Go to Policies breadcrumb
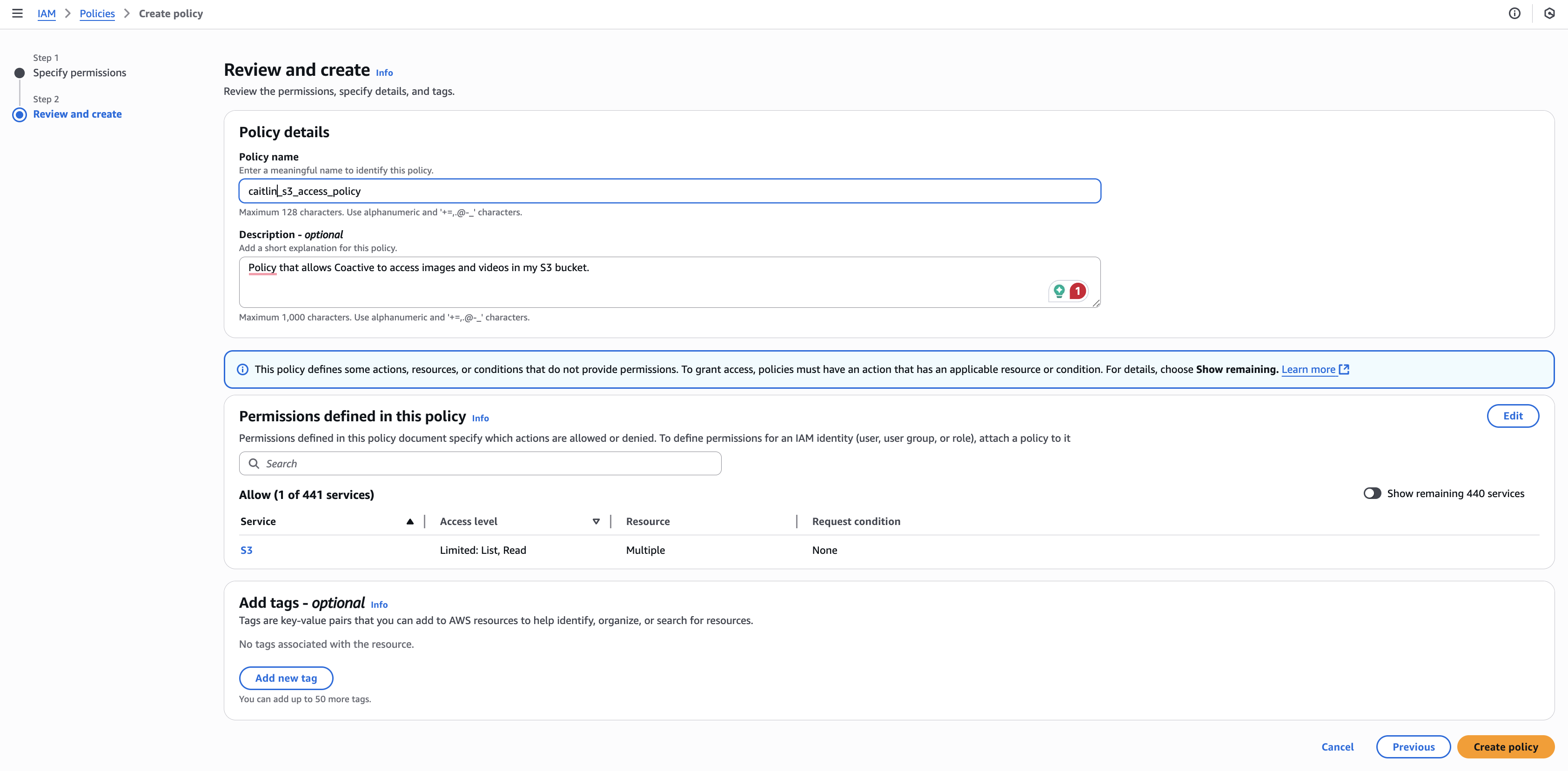The width and height of the screenshot is (1568, 771). click(x=97, y=13)
